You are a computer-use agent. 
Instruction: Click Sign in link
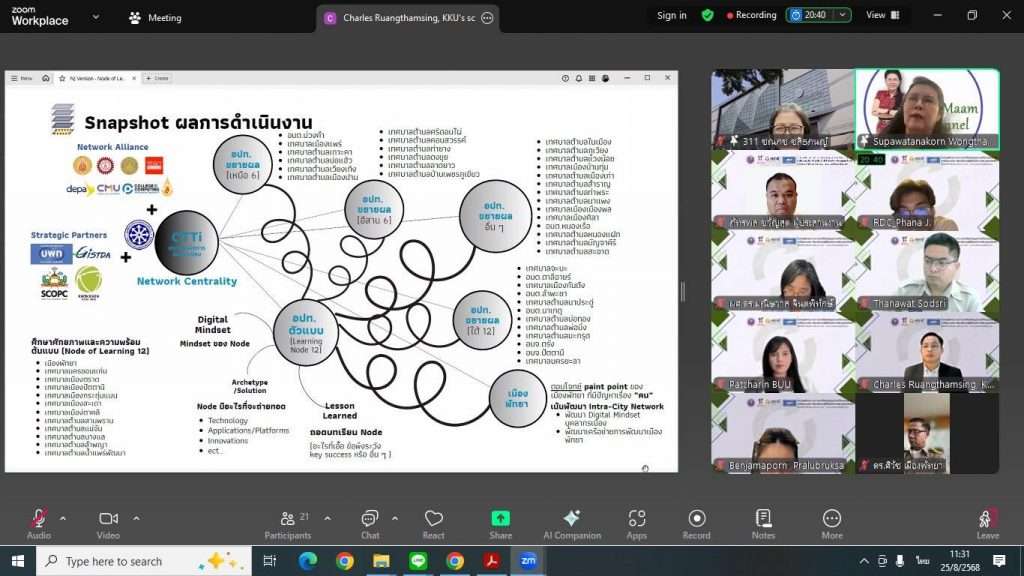(671, 15)
